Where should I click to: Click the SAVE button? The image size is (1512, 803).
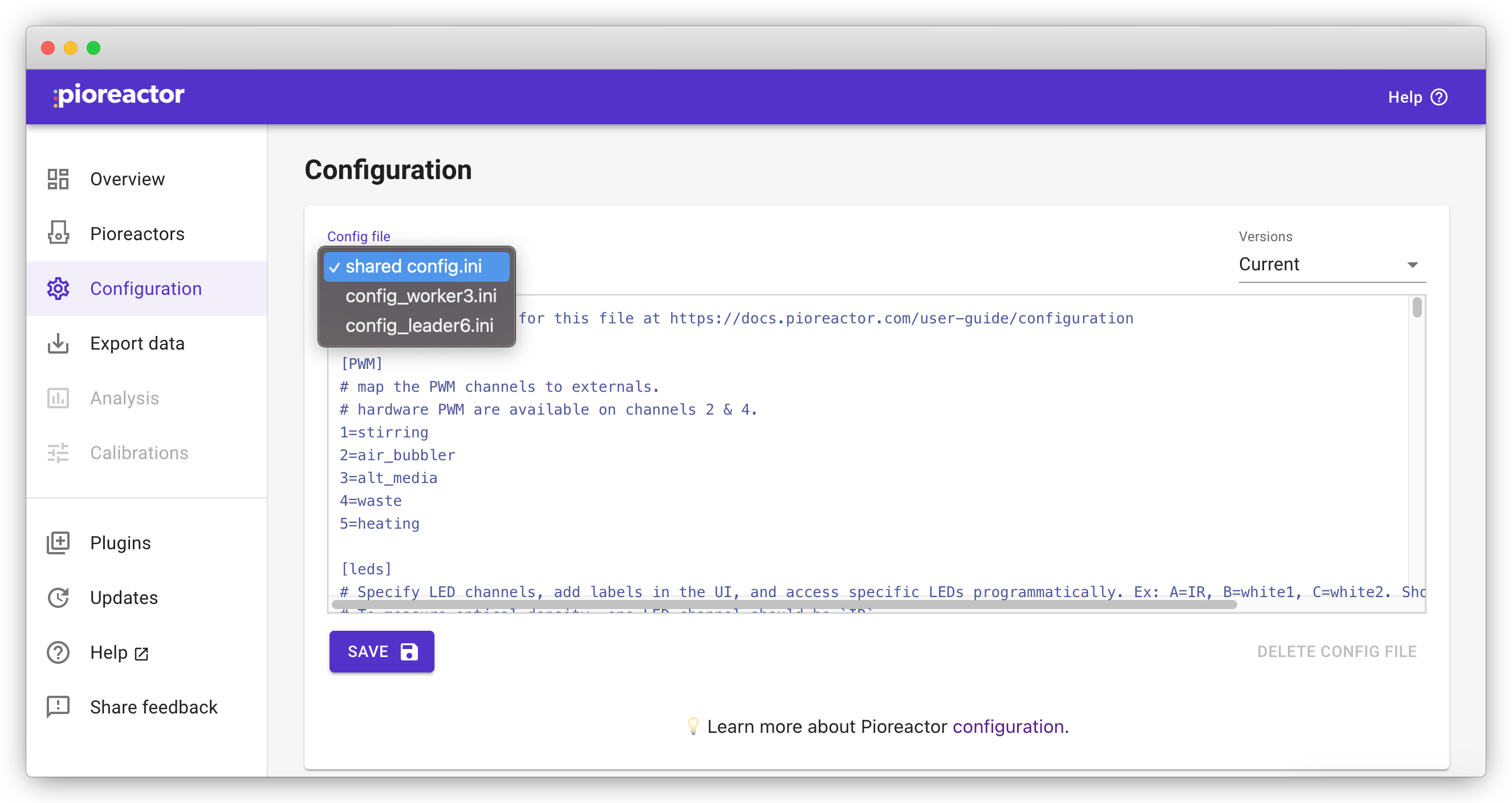(382, 652)
